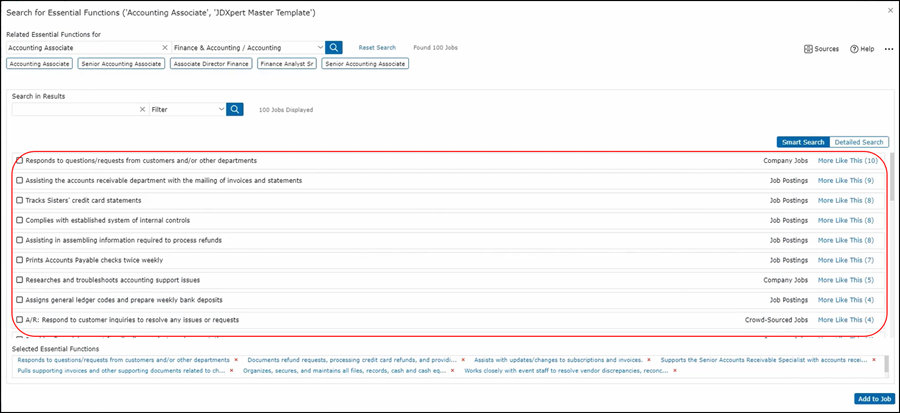Image resolution: width=900 pixels, height=413 pixels.
Task: Click the search magnifier next to category dropdown
Action: pyautogui.click(x=334, y=47)
